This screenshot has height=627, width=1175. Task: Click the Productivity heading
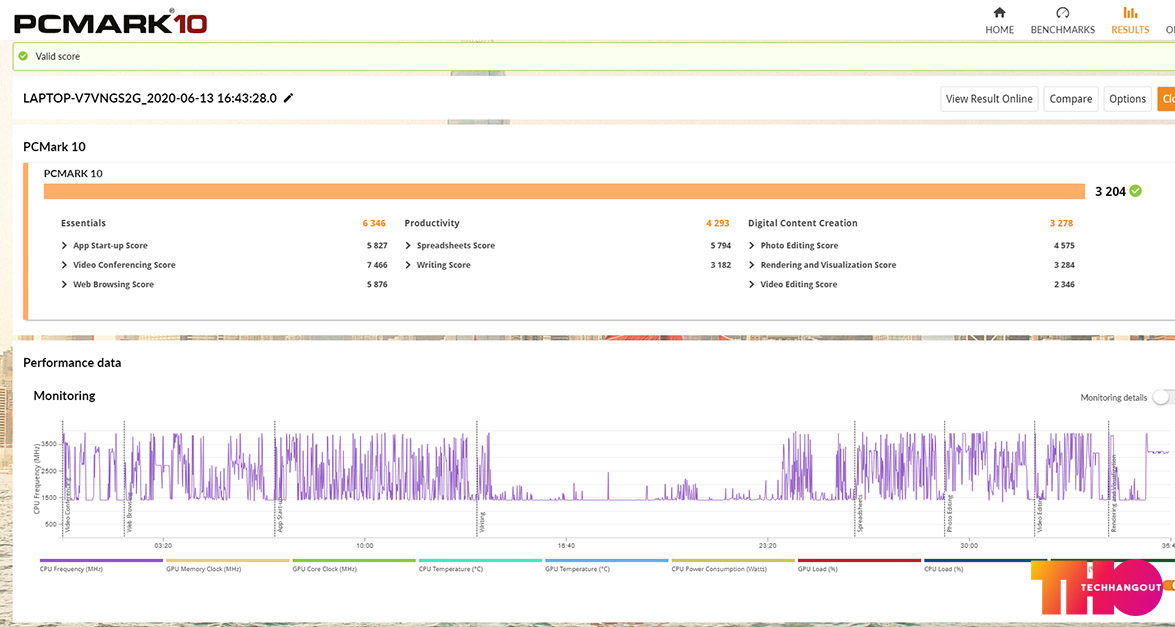[x=432, y=223]
